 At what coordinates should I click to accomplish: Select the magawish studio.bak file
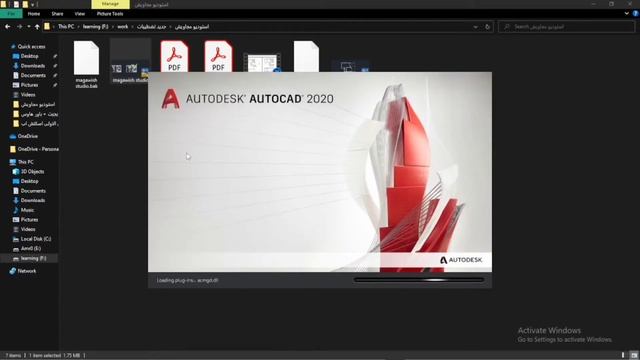click(x=86, y=65)
